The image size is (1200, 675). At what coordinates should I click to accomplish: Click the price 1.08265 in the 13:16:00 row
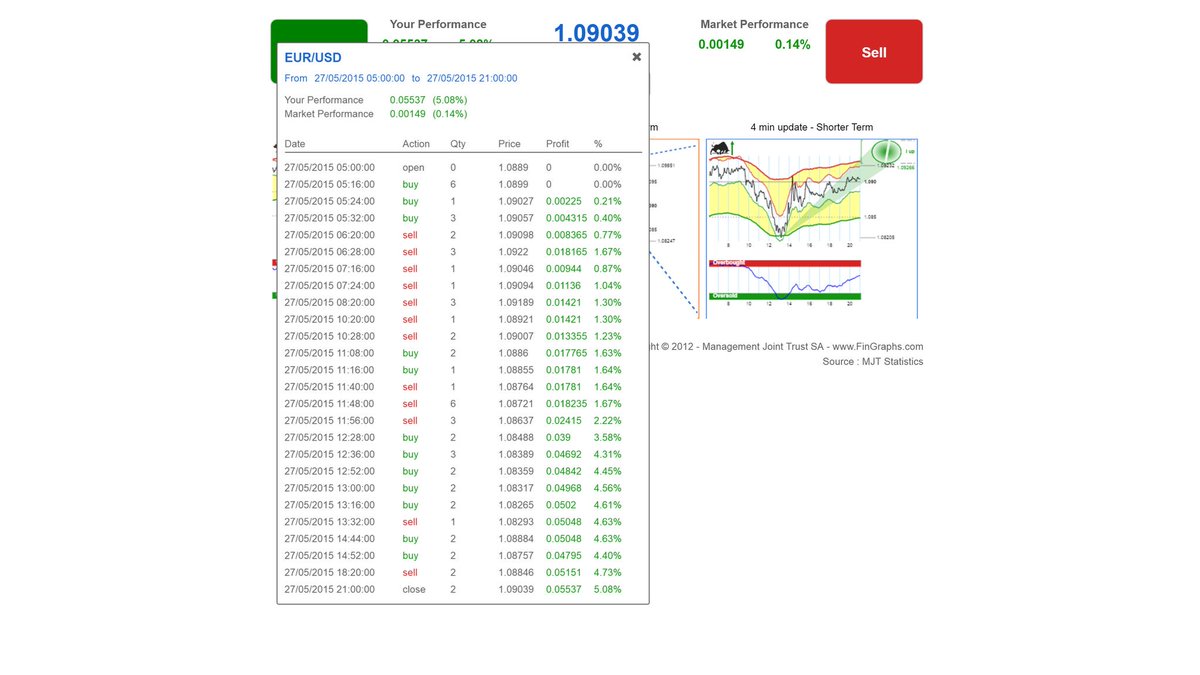coord(517,506)
